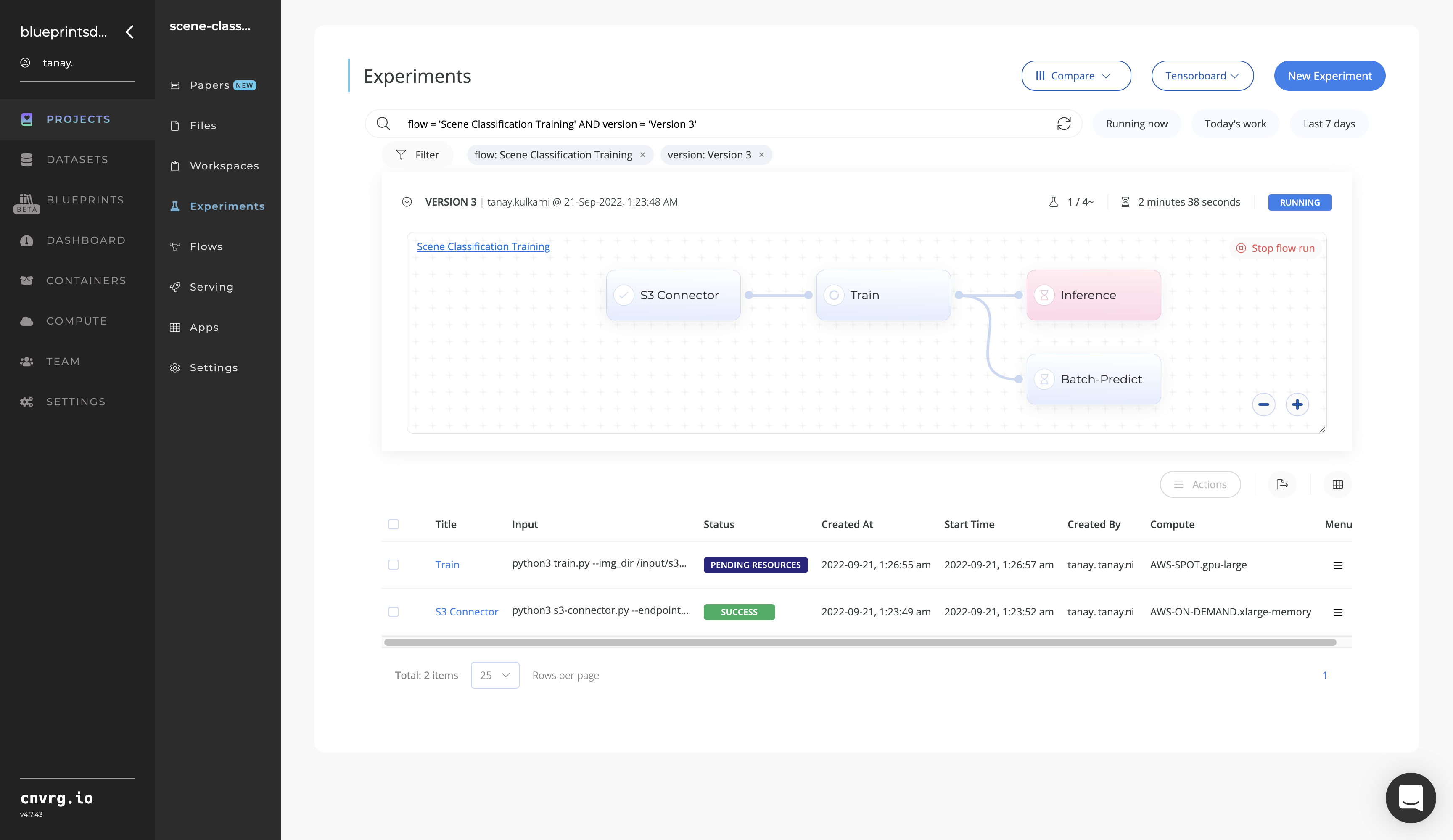Expand the Rows per page dropdown

click(x=494, y=675)
